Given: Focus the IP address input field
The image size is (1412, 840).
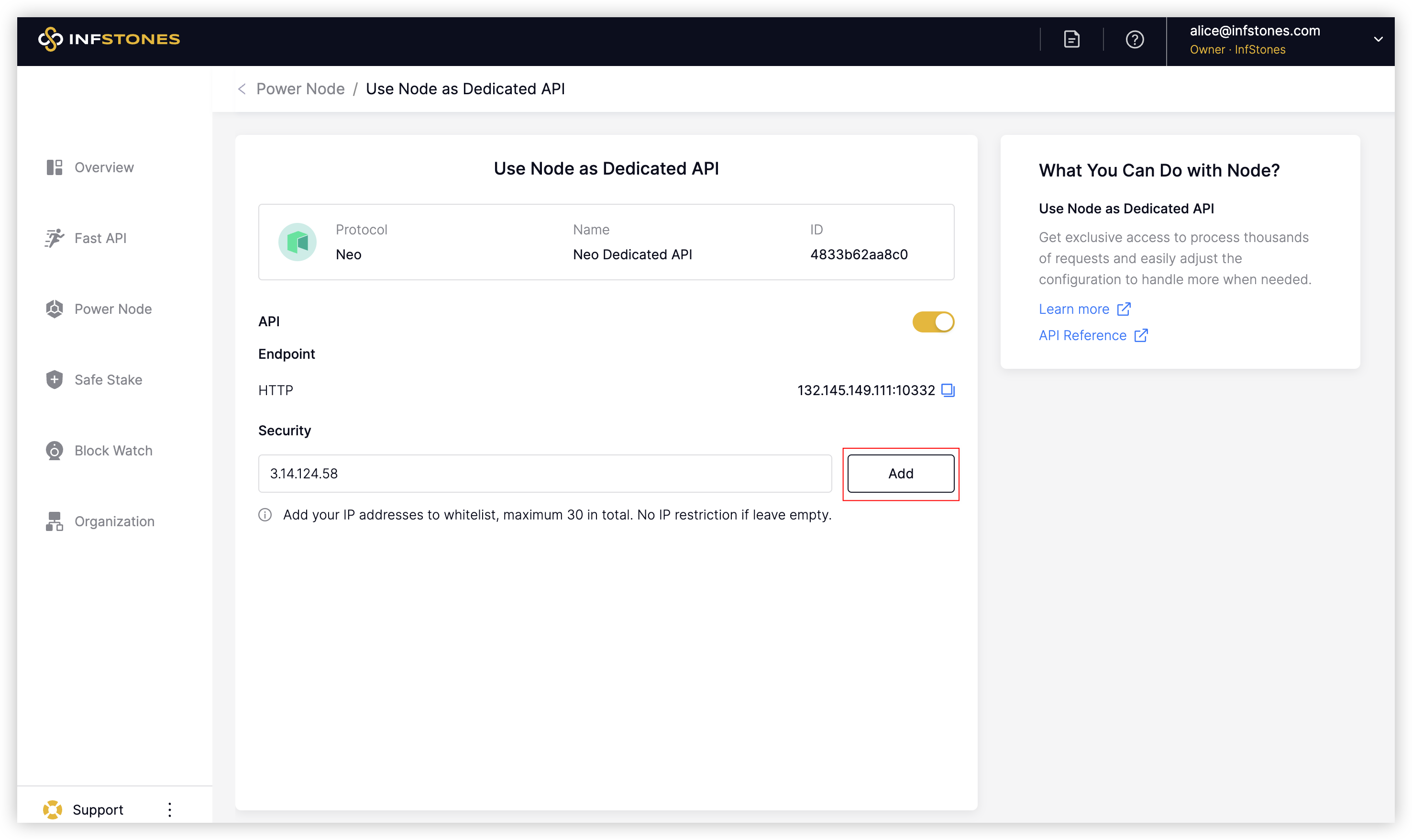Looking at the screenshot, I should pyautogui.click(x=544, y=473).
